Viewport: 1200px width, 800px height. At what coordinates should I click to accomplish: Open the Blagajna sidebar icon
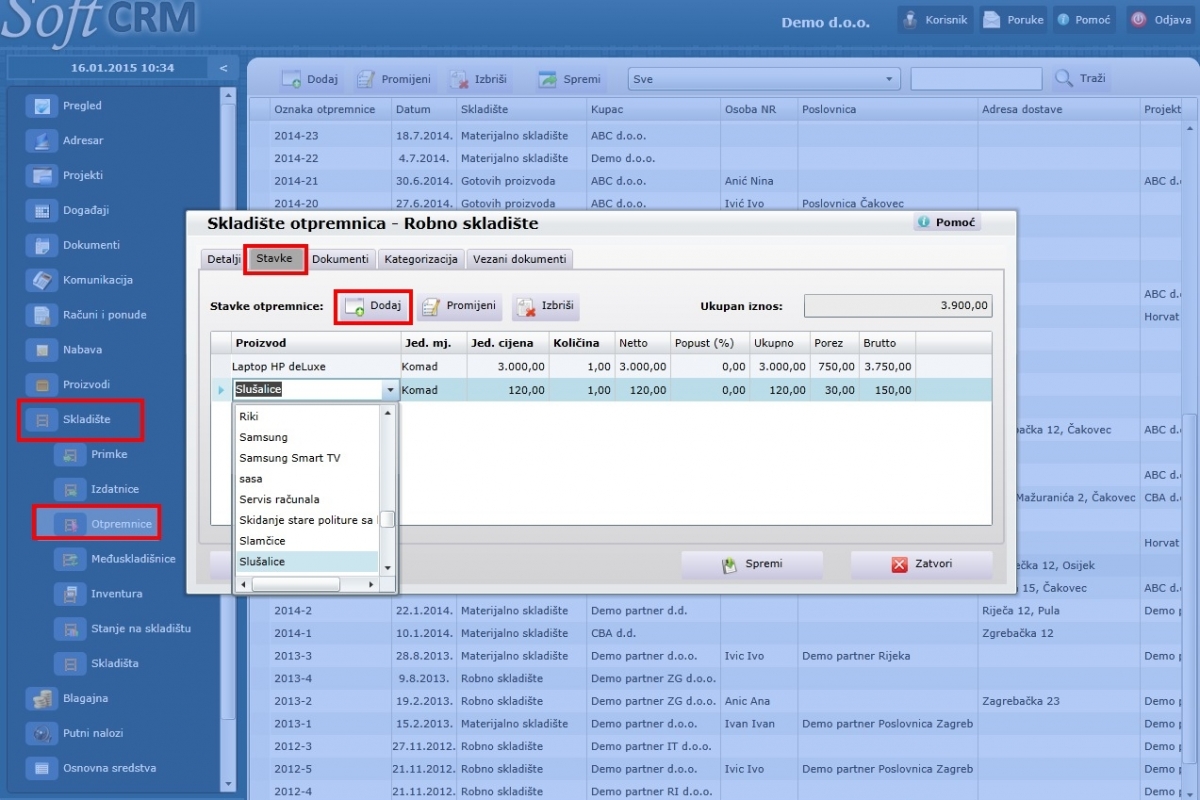pyautogui.click(x=42, y=699)
